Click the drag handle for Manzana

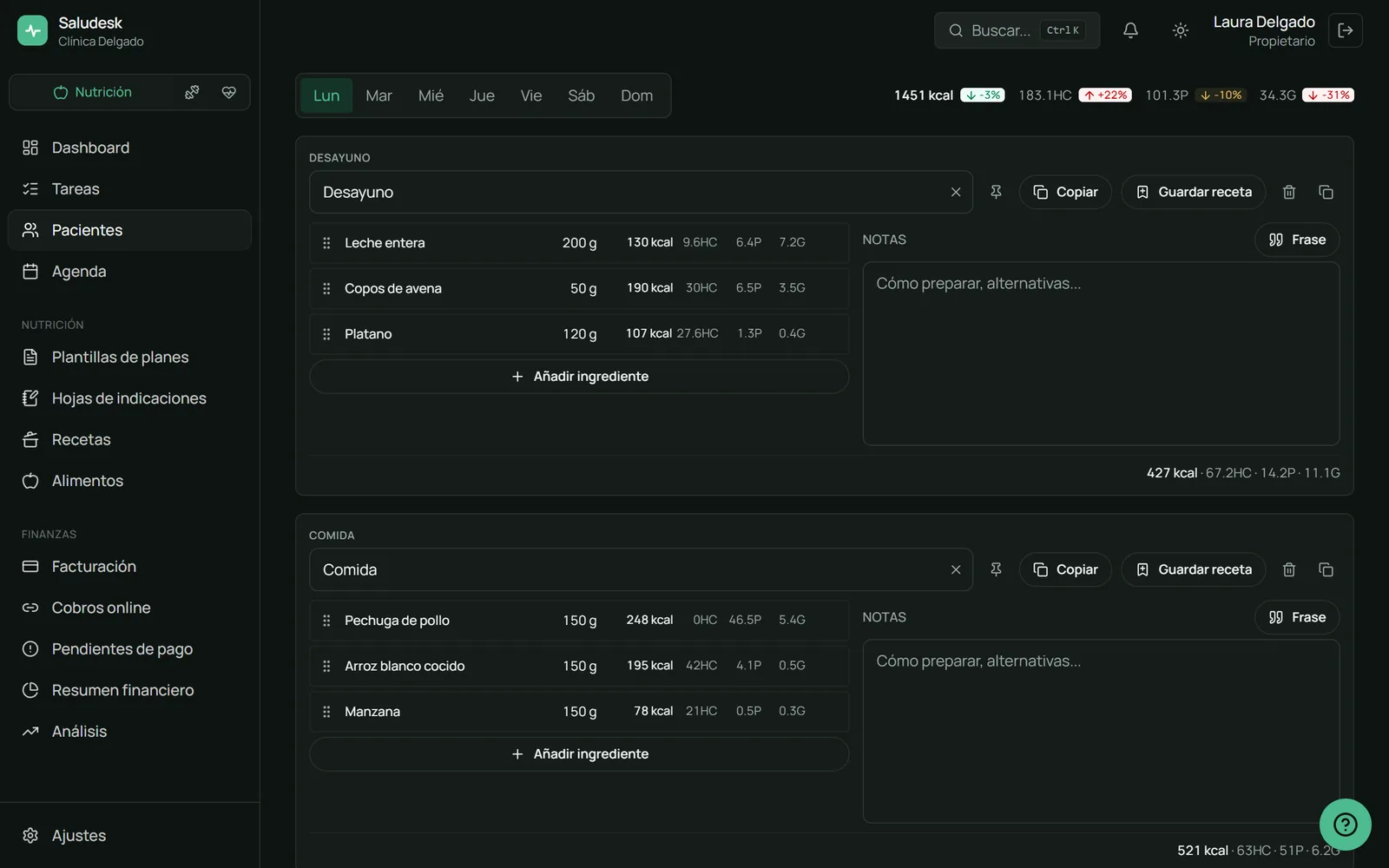click(x=326, y=712)
